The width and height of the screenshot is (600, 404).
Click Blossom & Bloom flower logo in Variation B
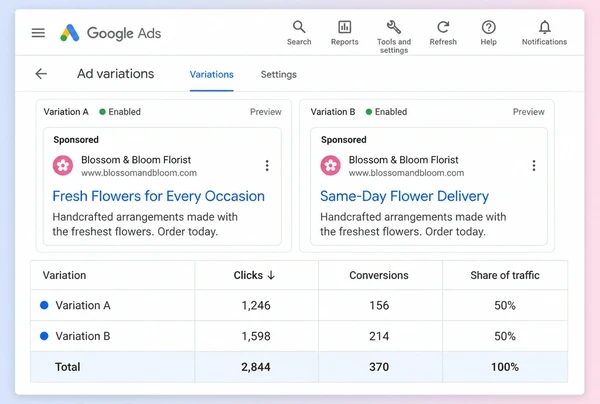click(330, 165)
